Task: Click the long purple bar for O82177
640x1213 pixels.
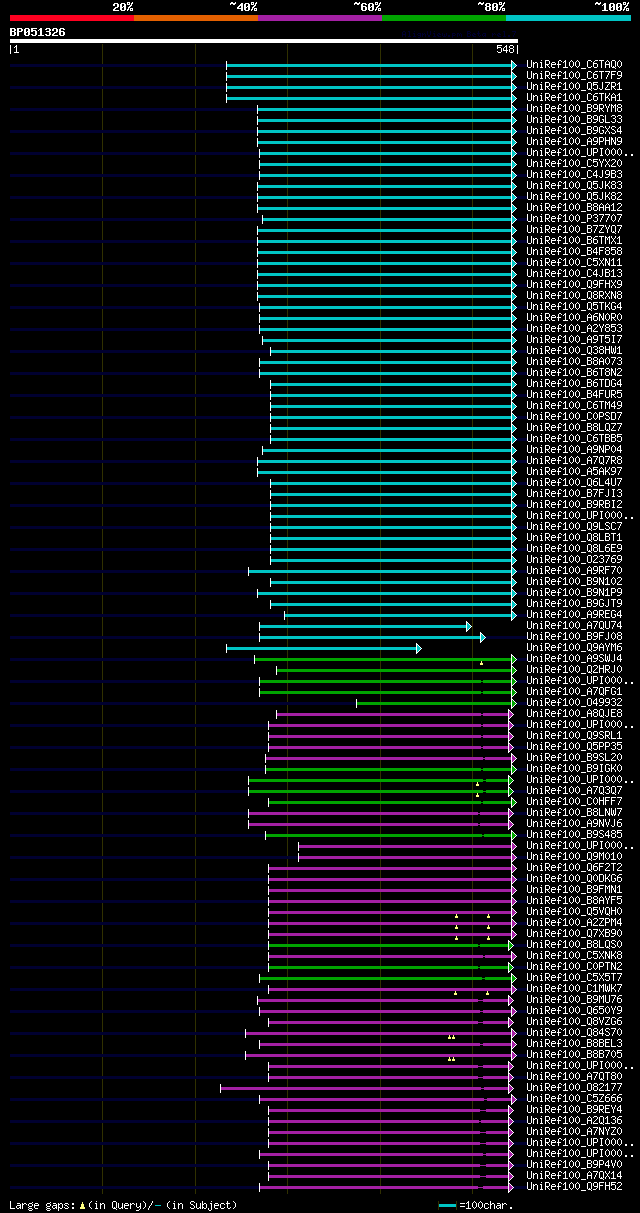Action: click(366, 1088)
